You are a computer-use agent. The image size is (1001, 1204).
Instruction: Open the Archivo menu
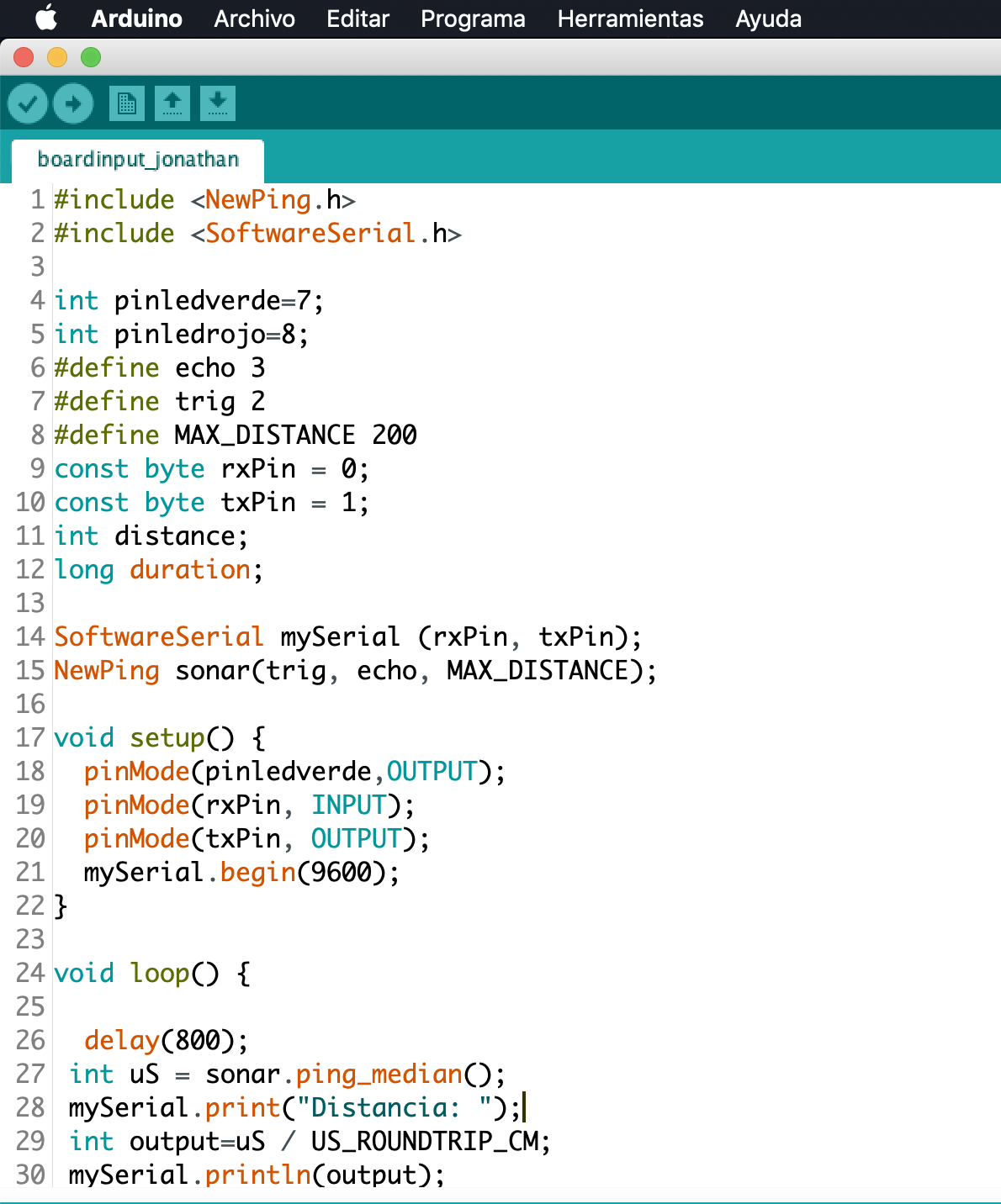(255, 18)
